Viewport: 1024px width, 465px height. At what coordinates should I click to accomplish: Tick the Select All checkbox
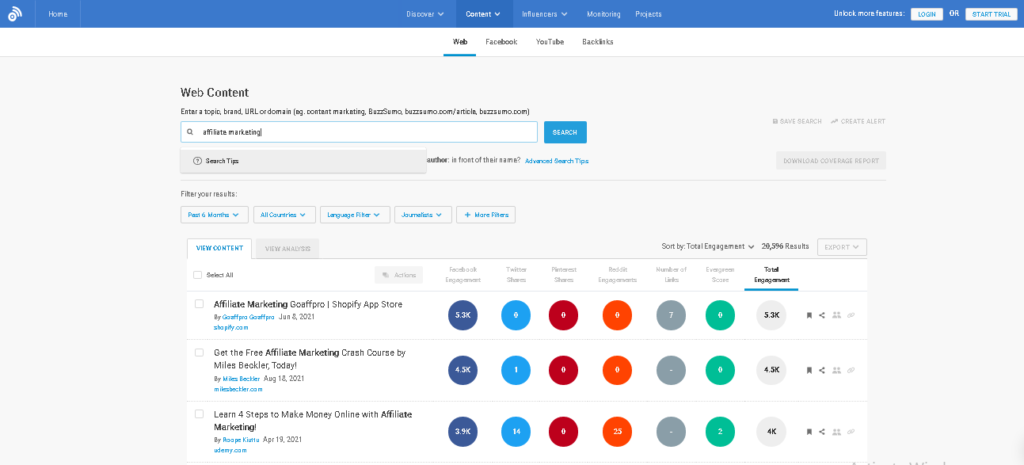point(198,275)
